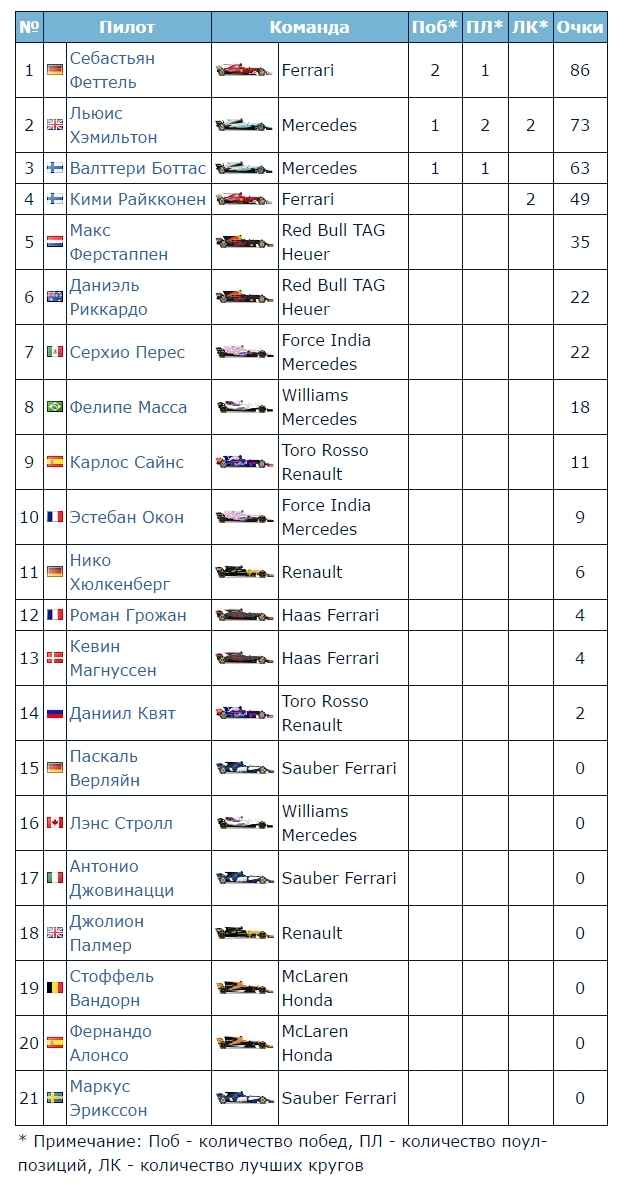Click the Dutch flag beside Макс Ферстаппен
The width and height of the screenshot is (624, 1195).
[55, 242]
